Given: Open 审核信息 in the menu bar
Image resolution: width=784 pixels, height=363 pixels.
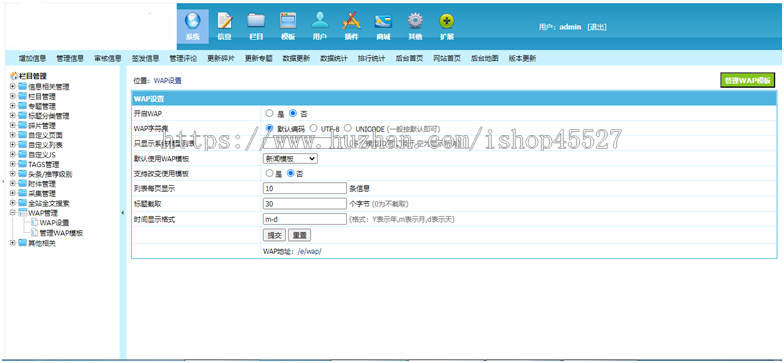Looking at the screenshot, I should coord(108,58).
